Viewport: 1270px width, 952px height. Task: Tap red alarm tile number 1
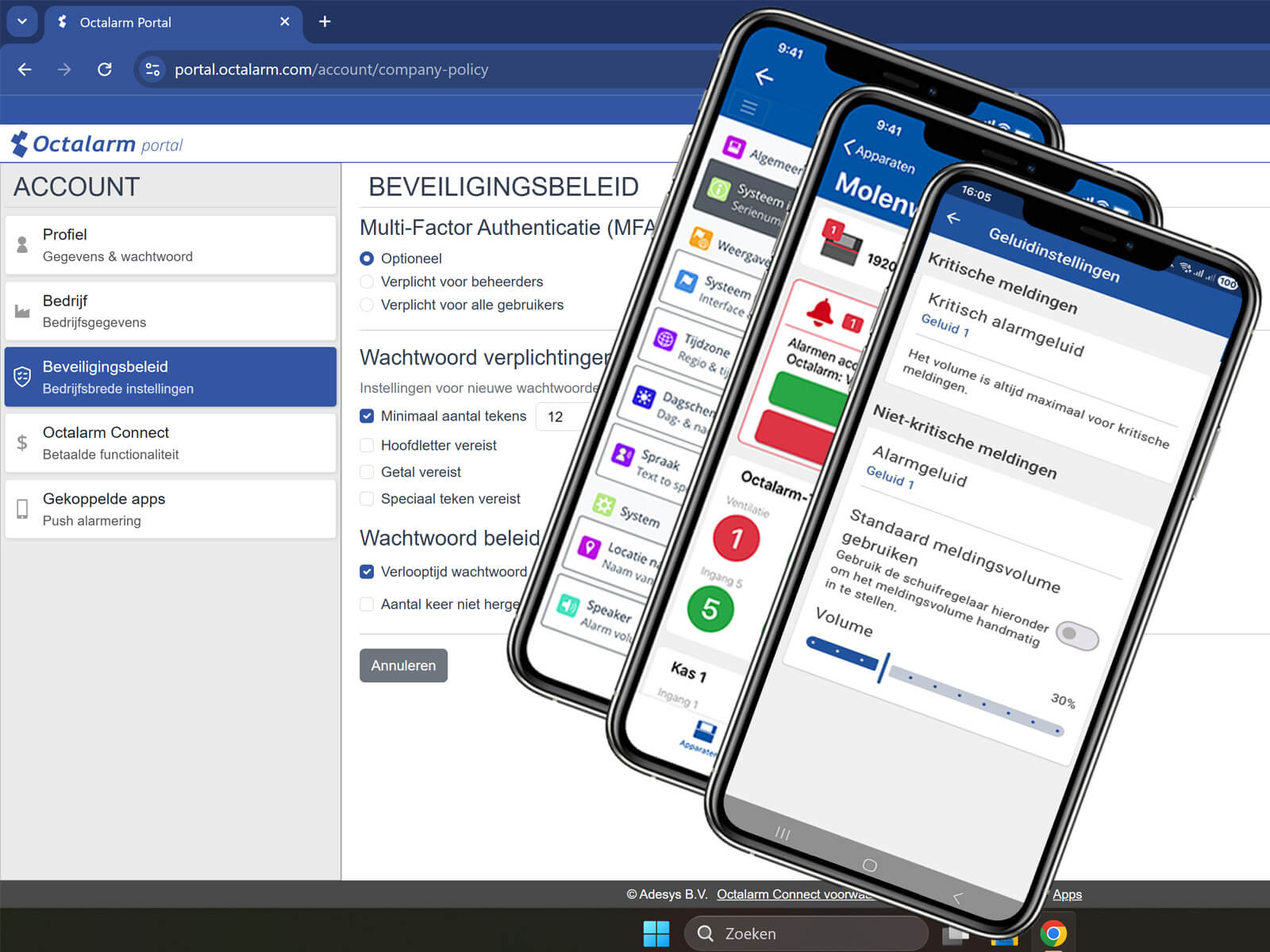(736, 539)
